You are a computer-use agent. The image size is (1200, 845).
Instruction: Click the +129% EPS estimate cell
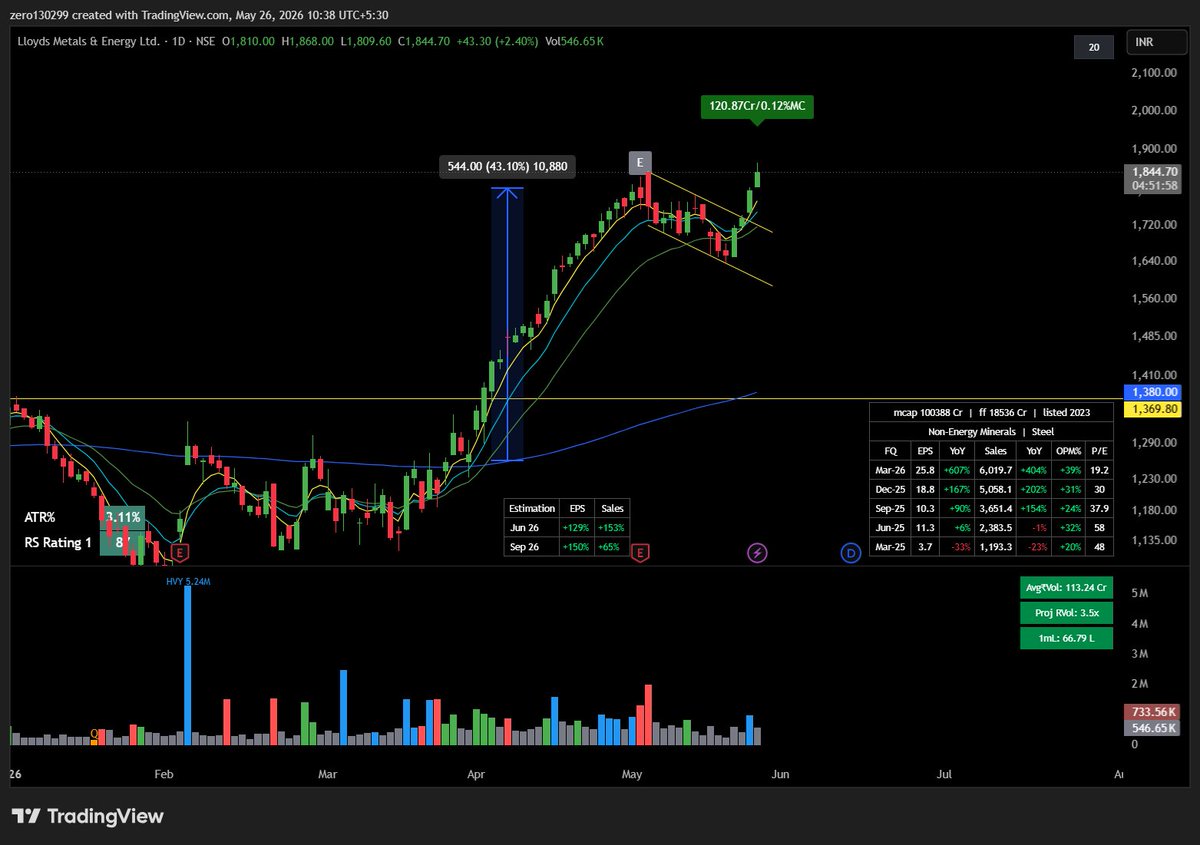point(577,527)
